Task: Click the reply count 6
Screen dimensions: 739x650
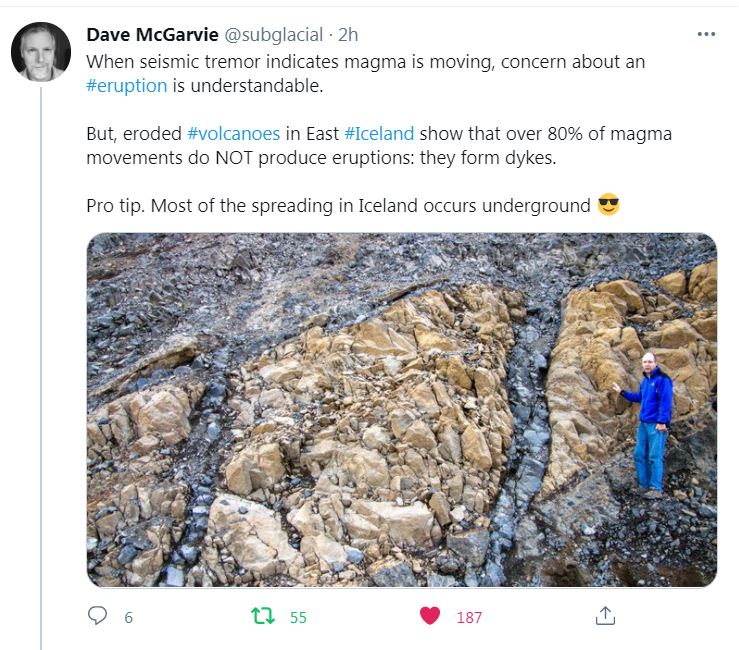Action: click(x=129, y=617)
